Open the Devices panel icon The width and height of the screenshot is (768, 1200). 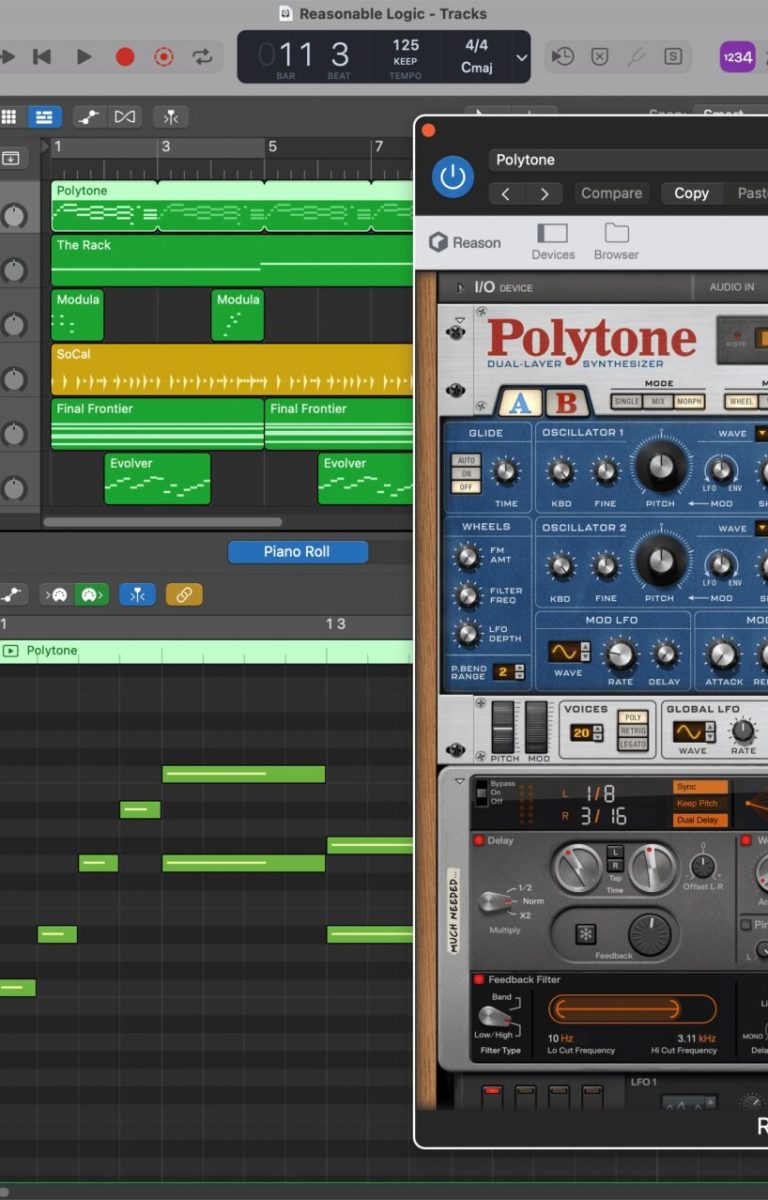pyautogui.click(x=553, y=241)
